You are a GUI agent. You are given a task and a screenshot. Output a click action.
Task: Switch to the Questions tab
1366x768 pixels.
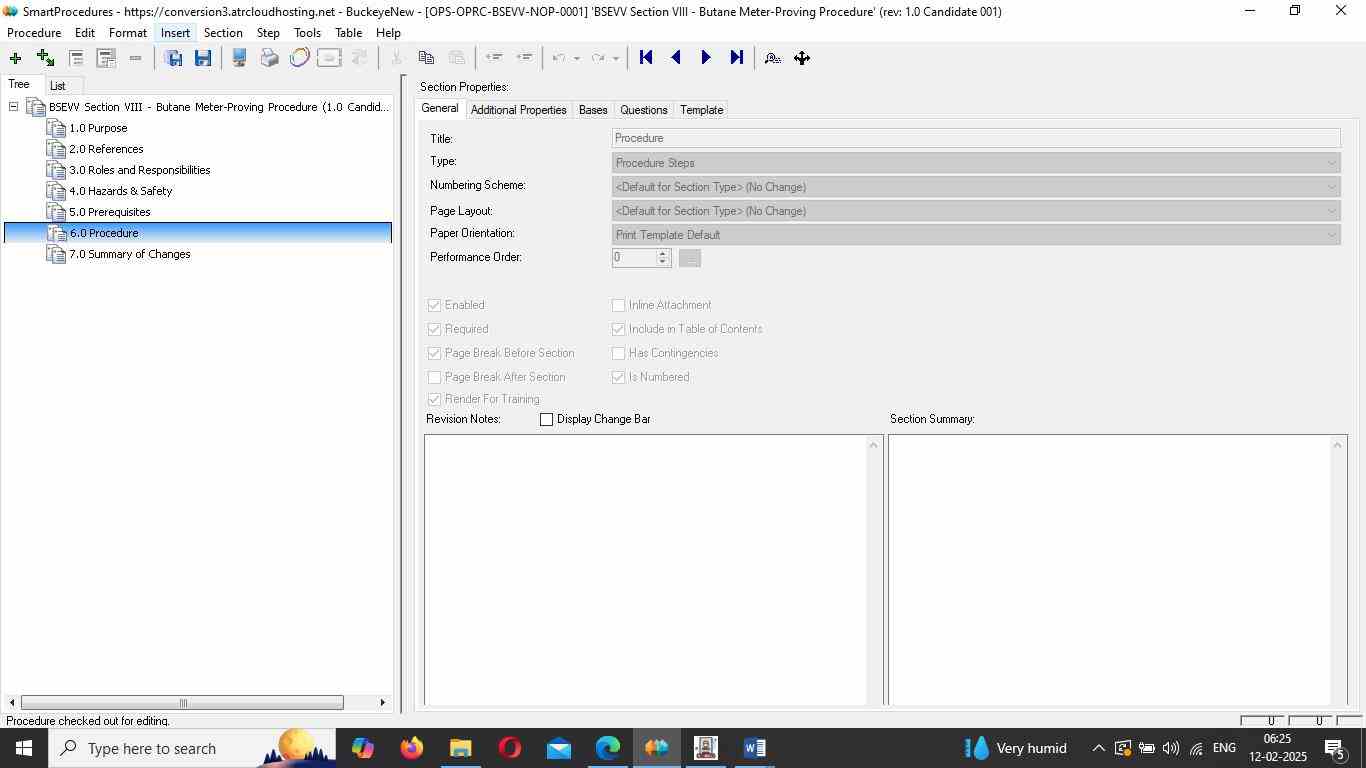tap(643, 110)
